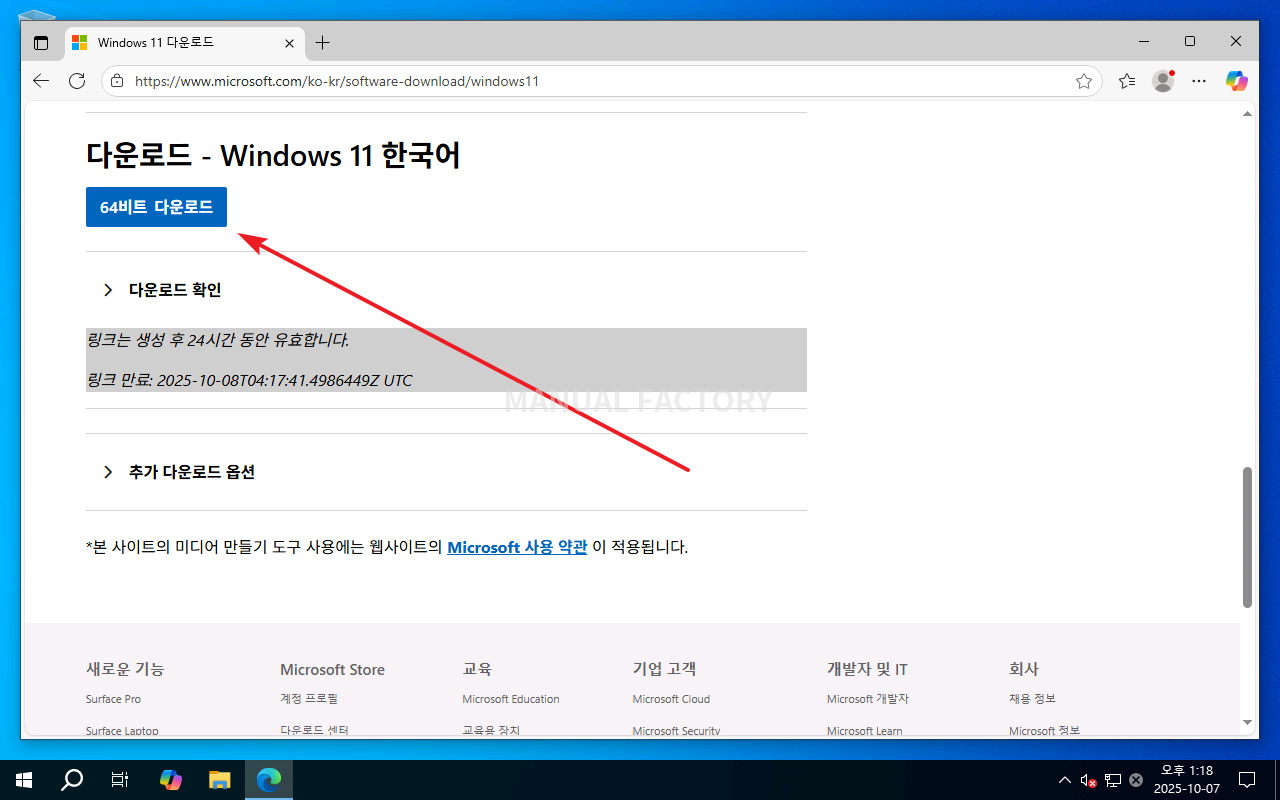Expand the 추가 다운로드 옵션 section
1280x800 pixels.
pyautogui.click(x=191, y=472)
